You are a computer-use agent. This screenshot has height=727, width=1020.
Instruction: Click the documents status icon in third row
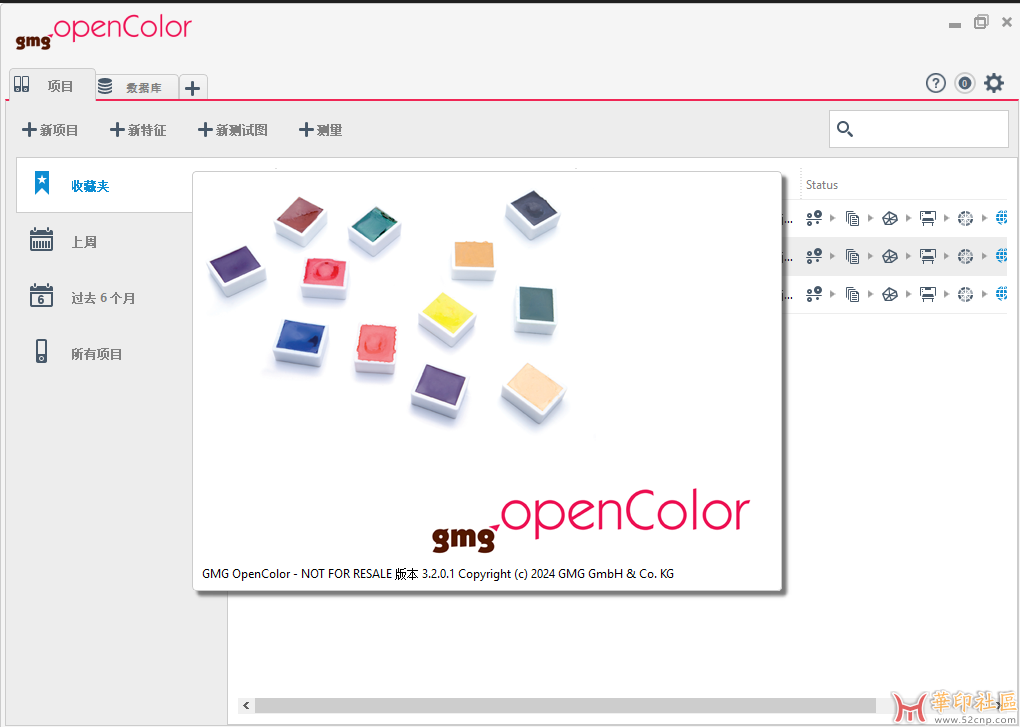852,295
